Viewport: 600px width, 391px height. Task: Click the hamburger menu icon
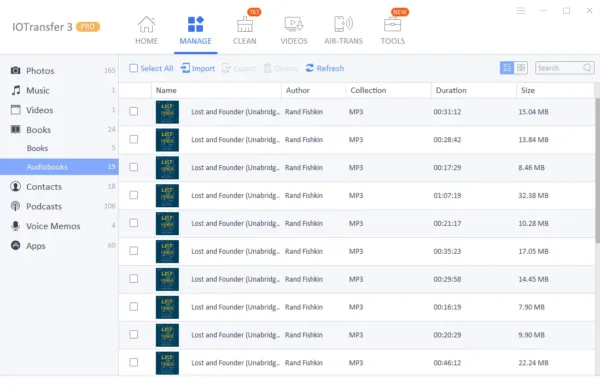click(520, 11)
